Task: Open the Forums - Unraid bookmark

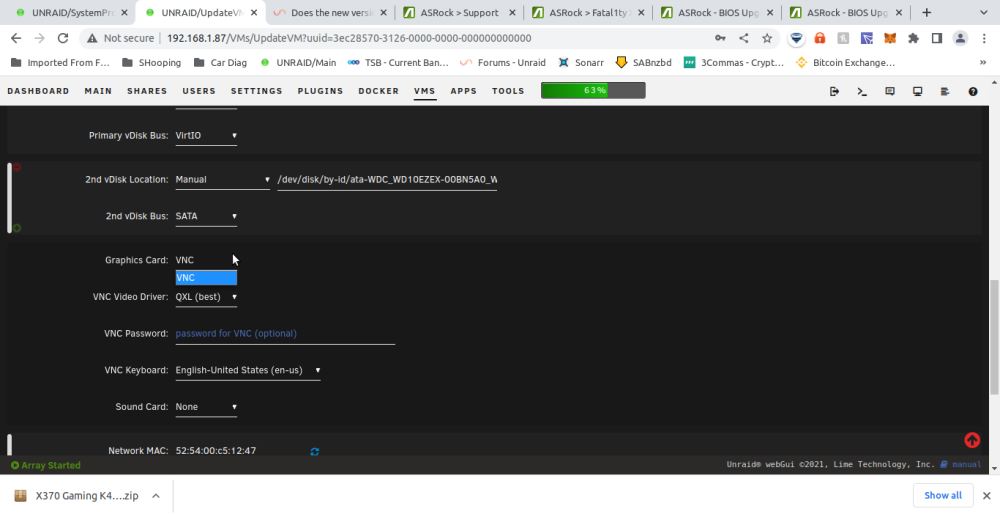Action: coord(503,62)
